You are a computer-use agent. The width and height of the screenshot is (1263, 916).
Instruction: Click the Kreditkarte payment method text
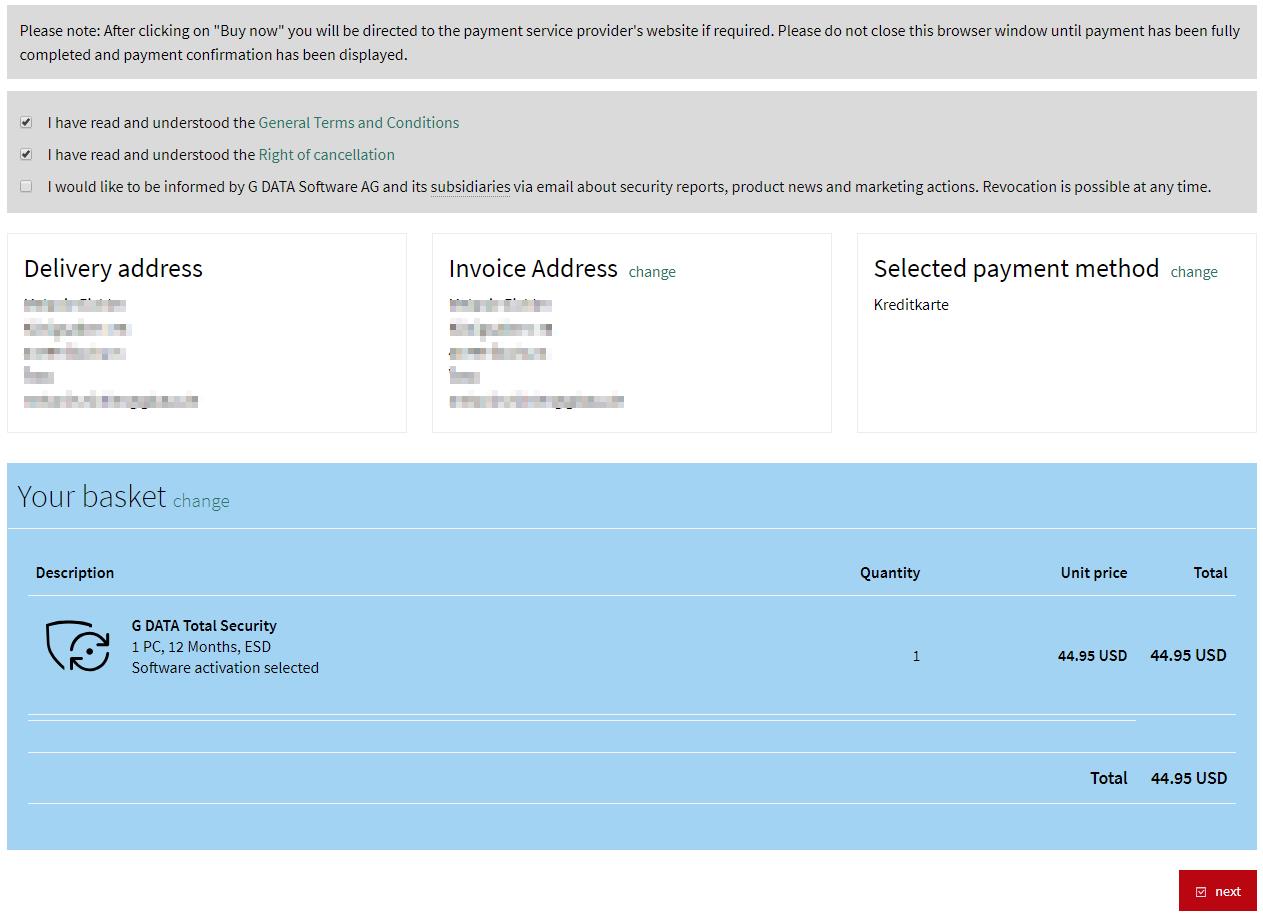coord(911,304)
